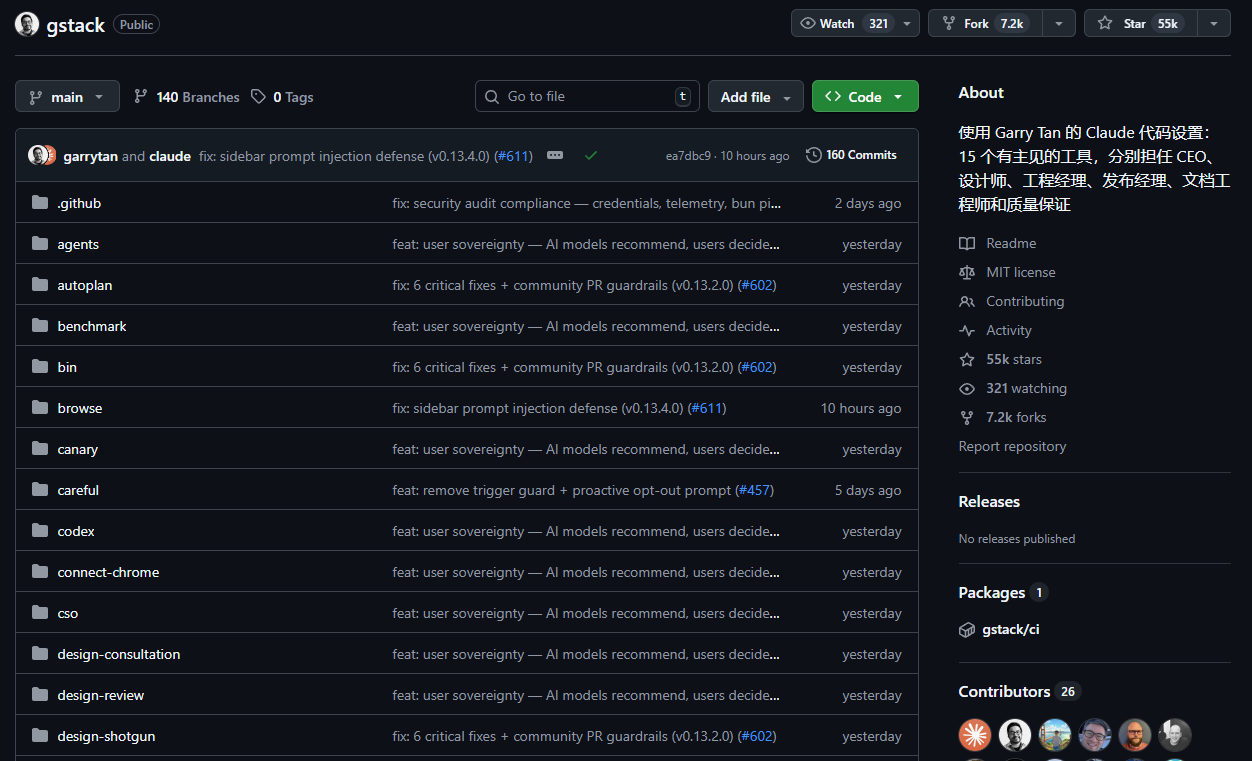Click the gstack/ci package
The width and height of the screenshot is (1252, 761).
click(x=1010, y=629)
